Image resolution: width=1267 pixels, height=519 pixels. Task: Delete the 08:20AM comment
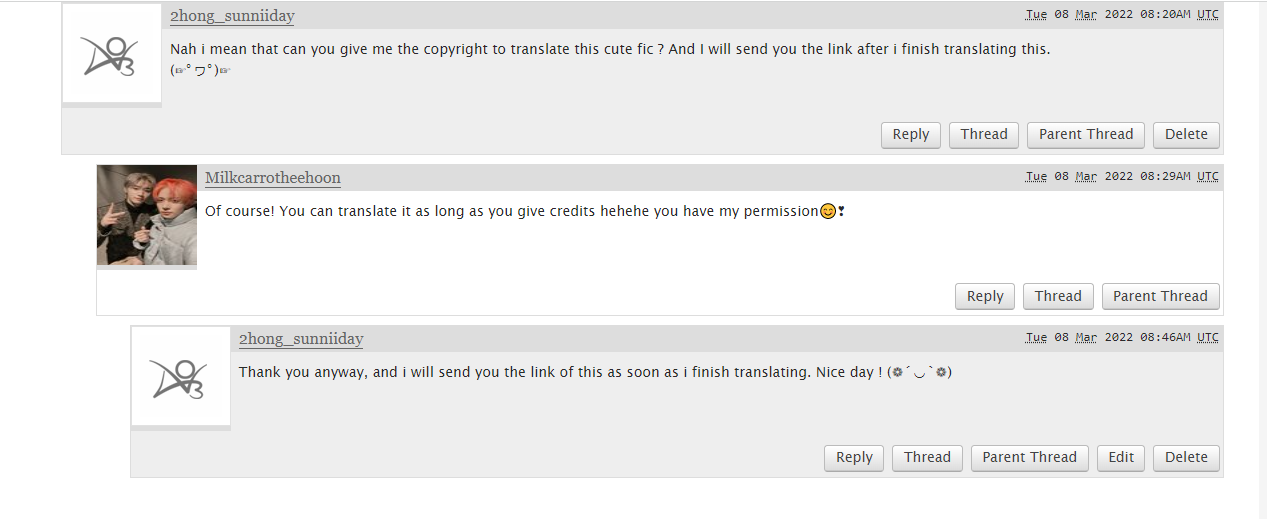(1187, 135)
